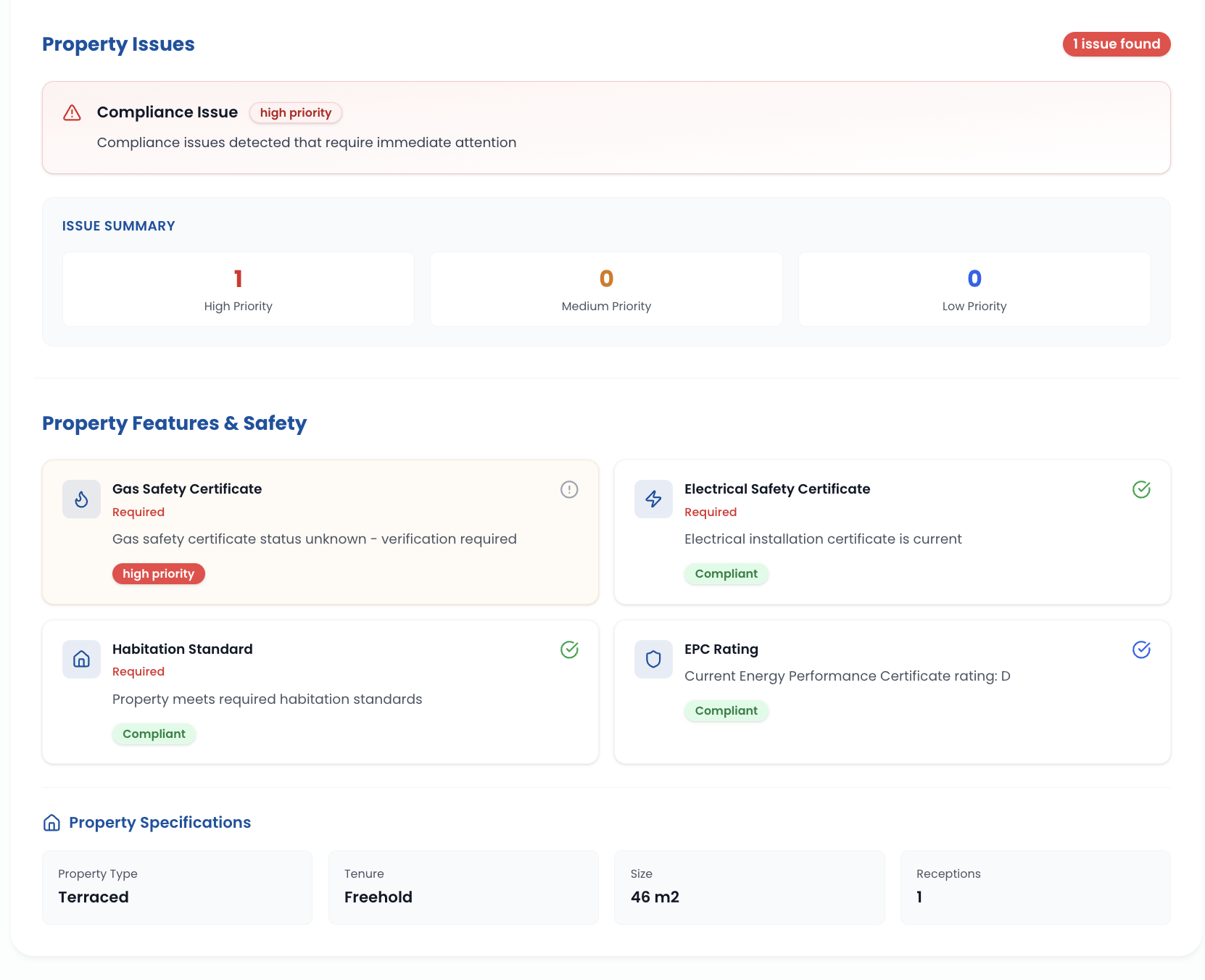Click the Habitation Standard house icon
This screenshot has width=1205, height=980.
point(81,659)
